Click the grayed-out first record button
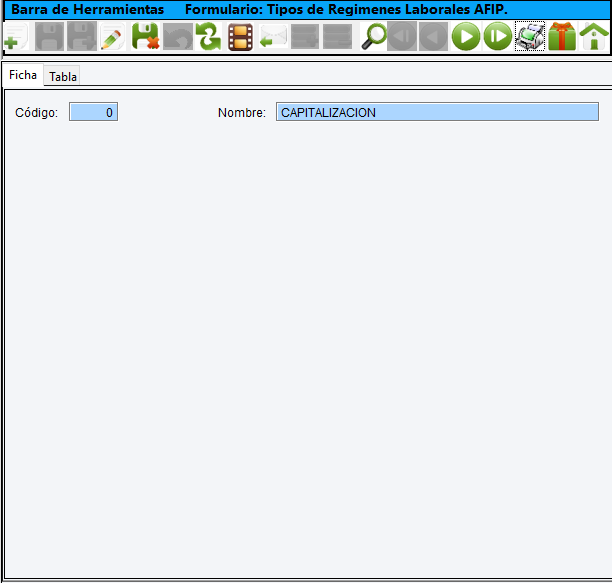Viewport: 612px width, 583px height. coord(402,37)
